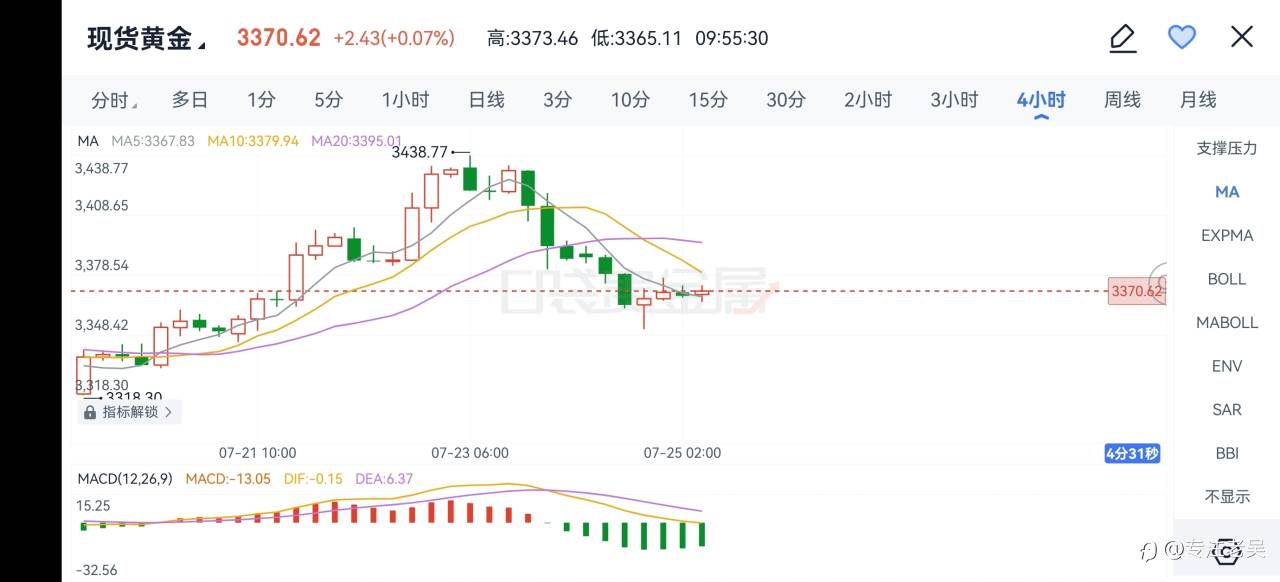Click the 3370.62 price label on chart
Viewport: 1280px width, 582px height.
[1136, 292]
